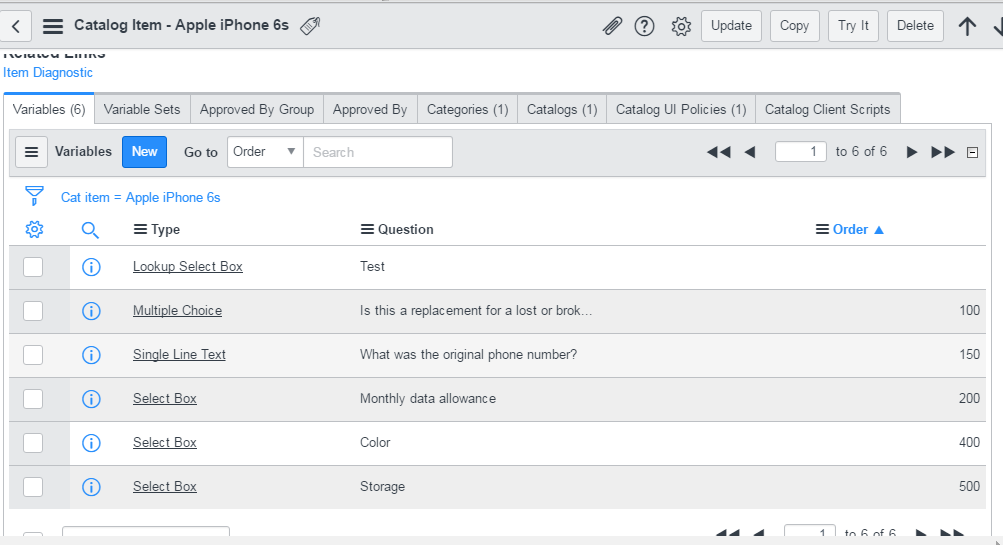
Task: Click the filter funnel icon
Action: pos(34,196)
